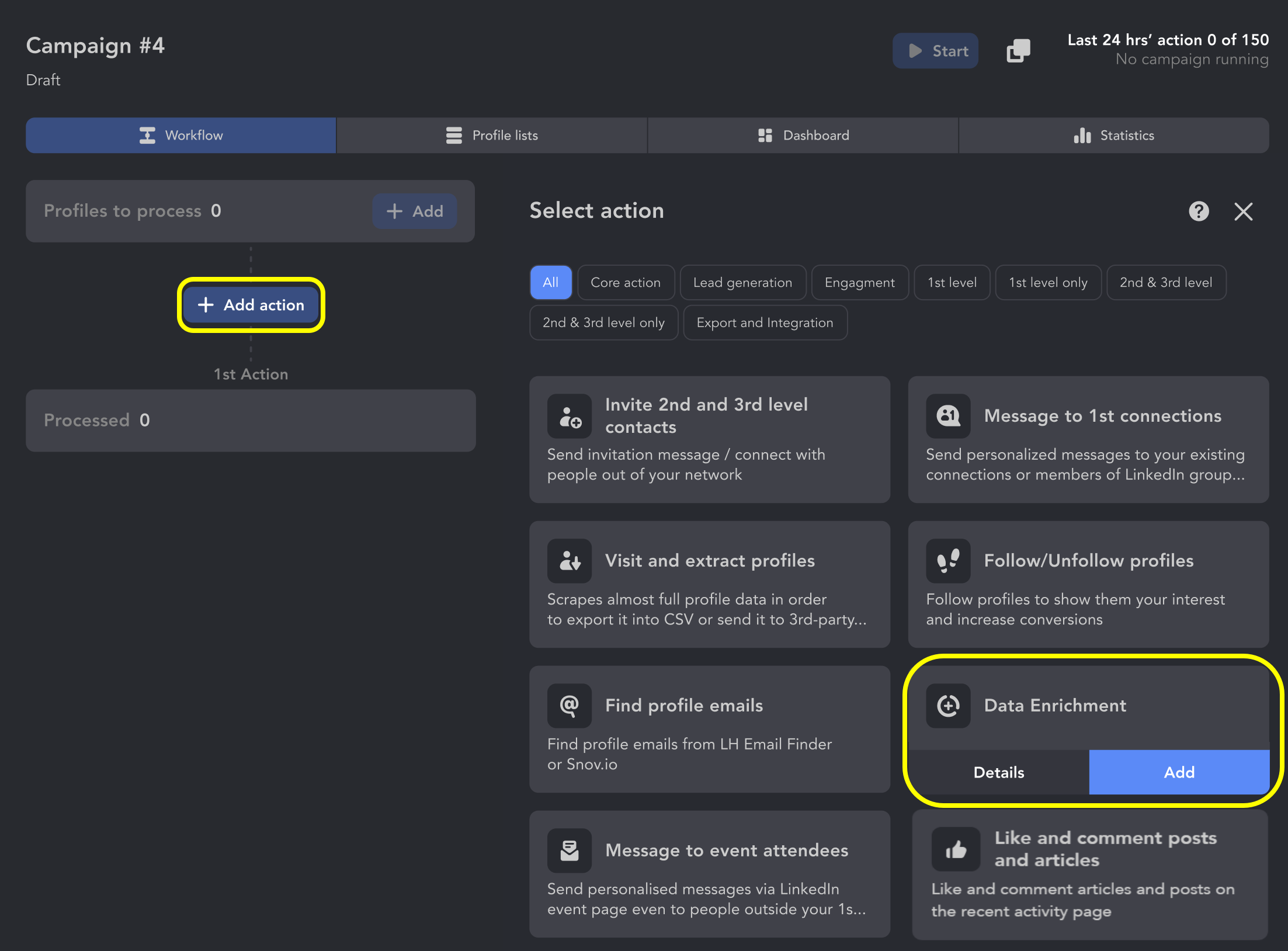
Task: Click the Add action workflow button
Action: click(x=251, y=305)
